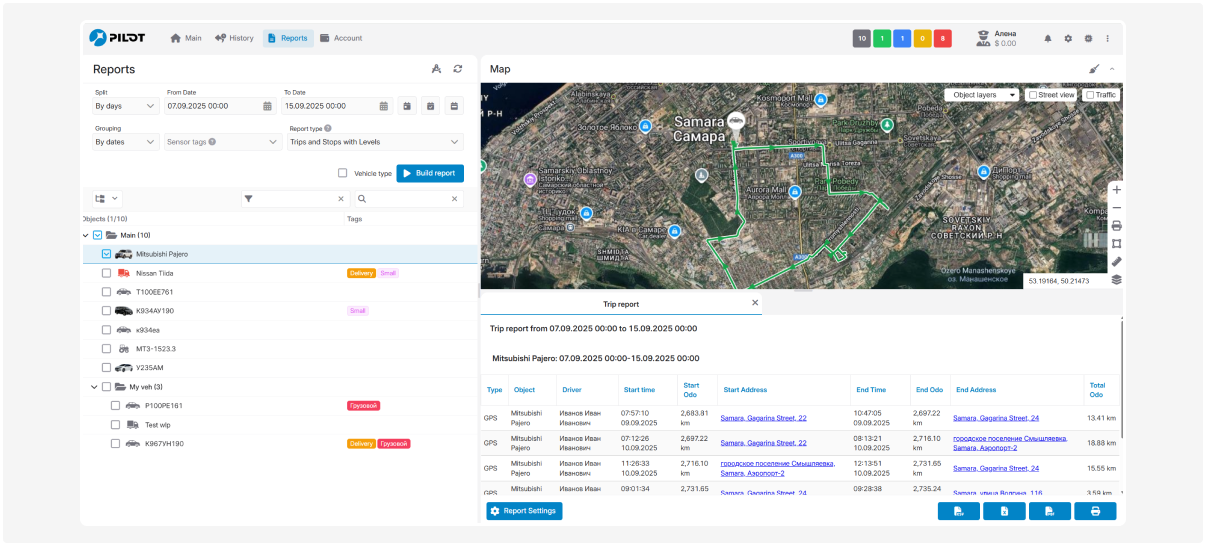The height and width of the screenshot is (546, 1206).
Task: Zoom in on the map
Action: click(1116, 189)
